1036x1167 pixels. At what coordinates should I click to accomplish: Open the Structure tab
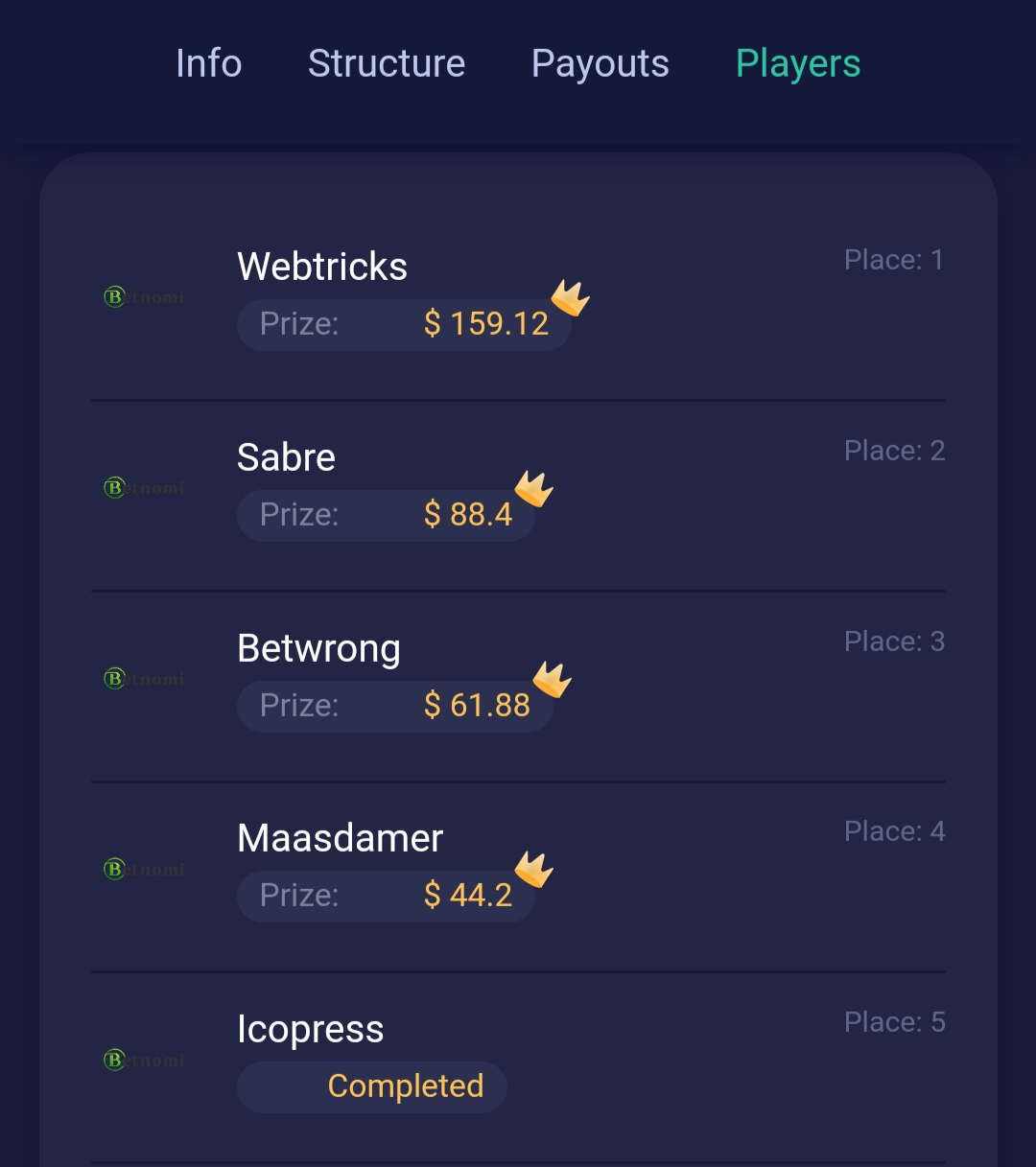[x=387, y=63]
